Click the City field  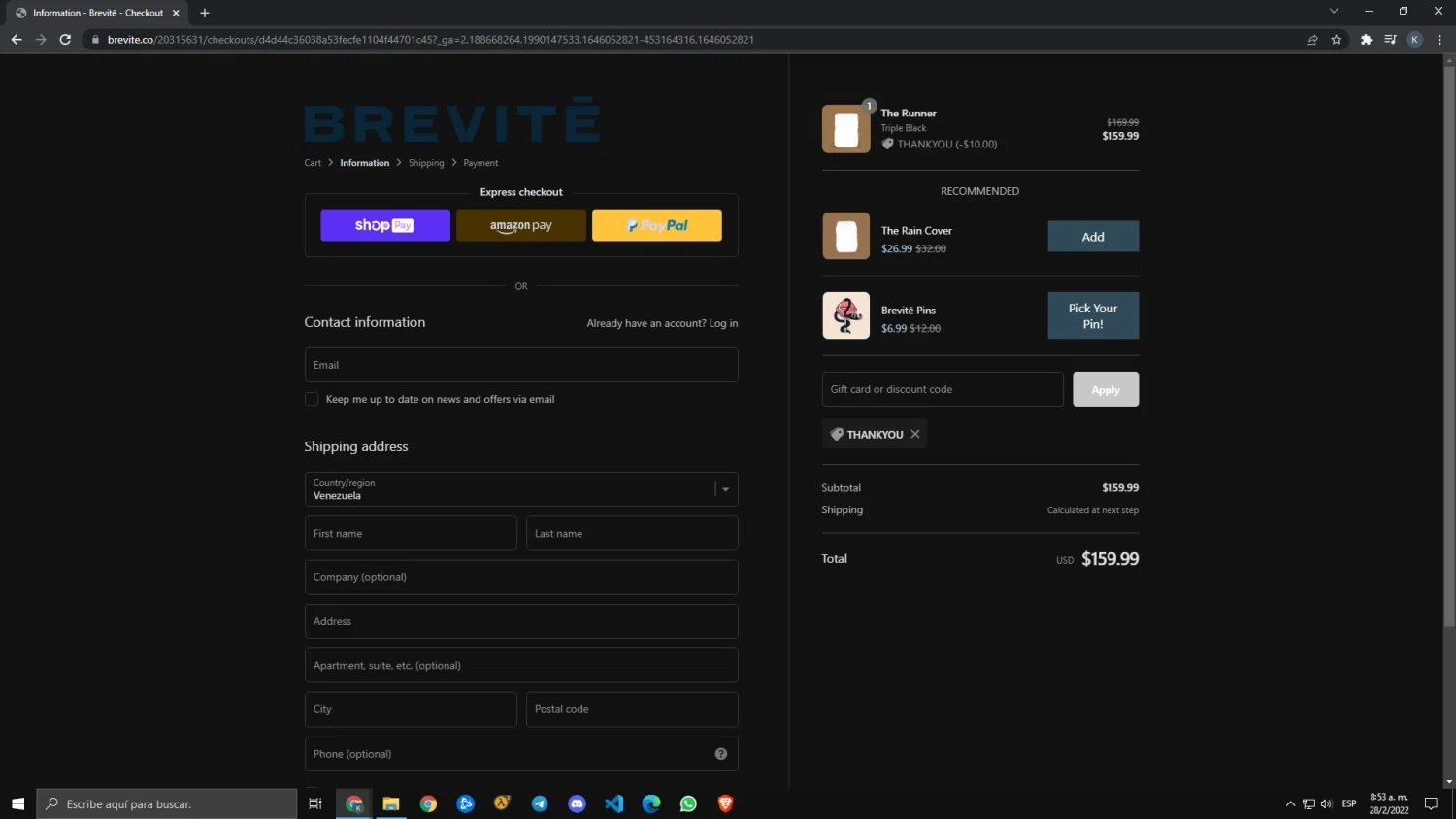[x=411, y=709]
